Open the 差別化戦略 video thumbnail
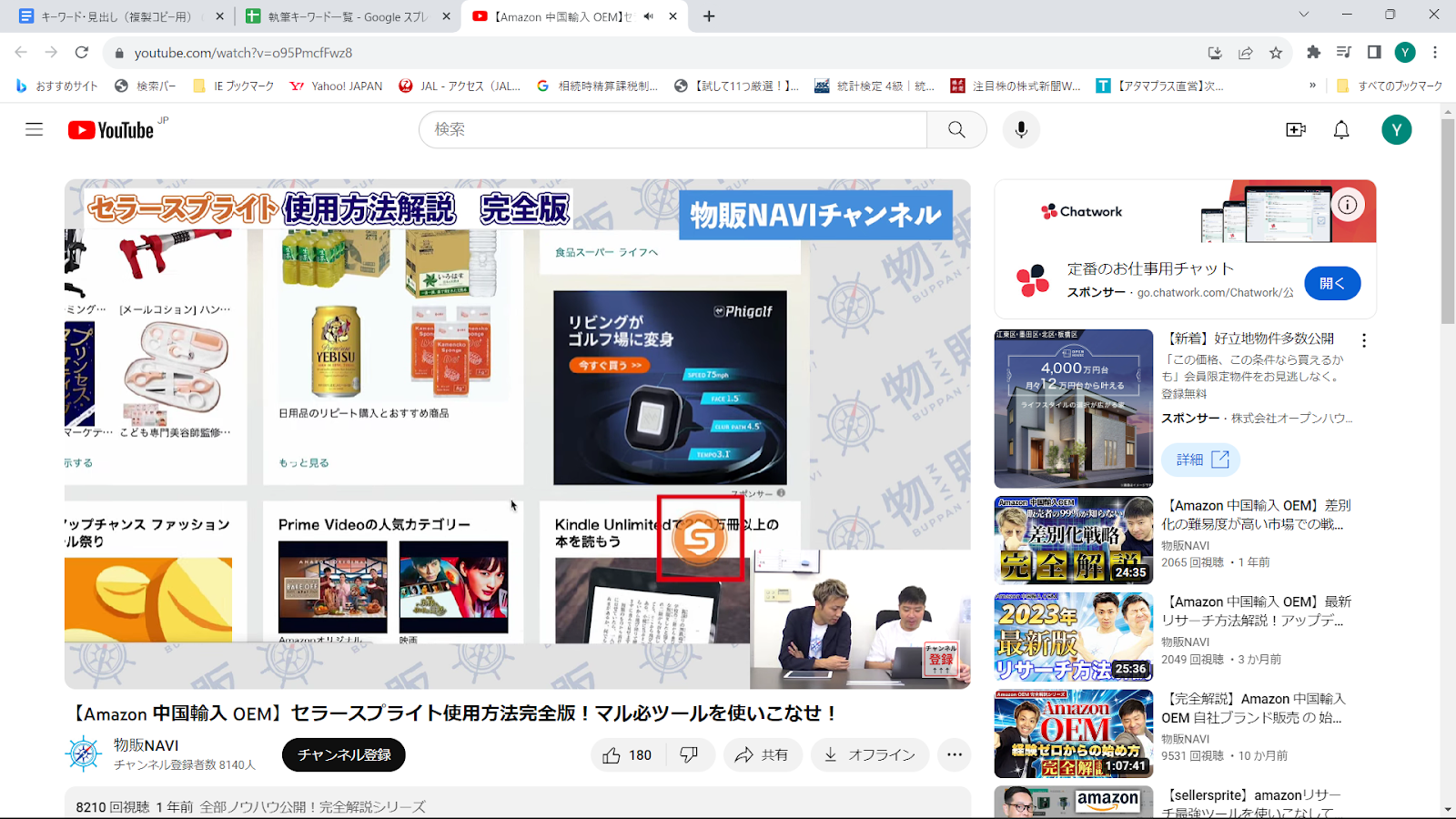 [1074, 540]
